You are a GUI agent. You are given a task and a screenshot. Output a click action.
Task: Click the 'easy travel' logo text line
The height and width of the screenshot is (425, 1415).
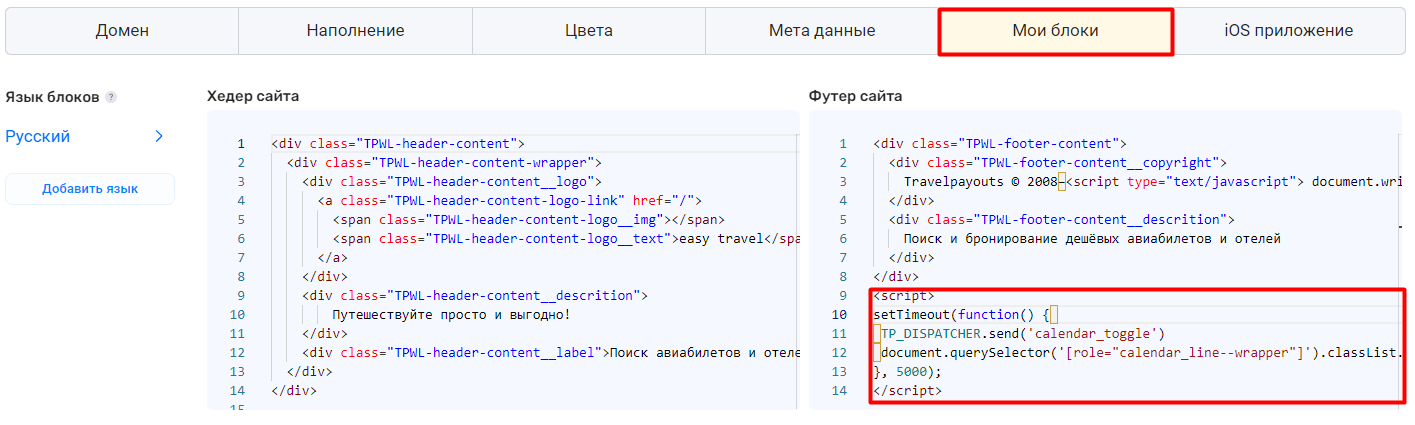pyautogui.click(x=566, y=239)
